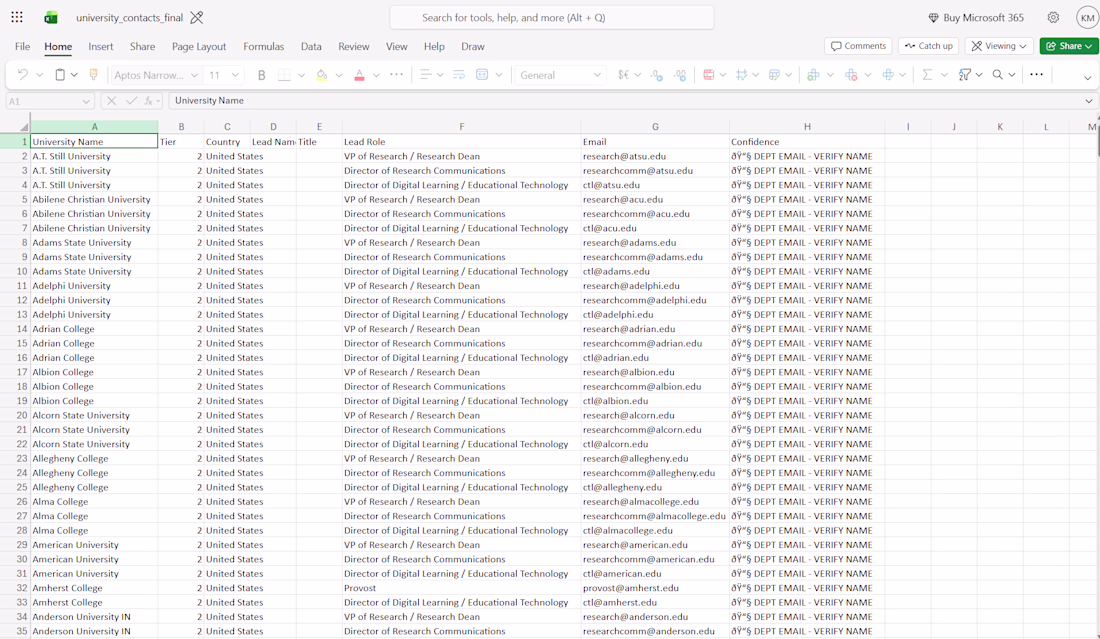The image size is (1100, 639).
Task: Click the fill color bucket icon
Action: pyautogui.click(x=321, y=75)
